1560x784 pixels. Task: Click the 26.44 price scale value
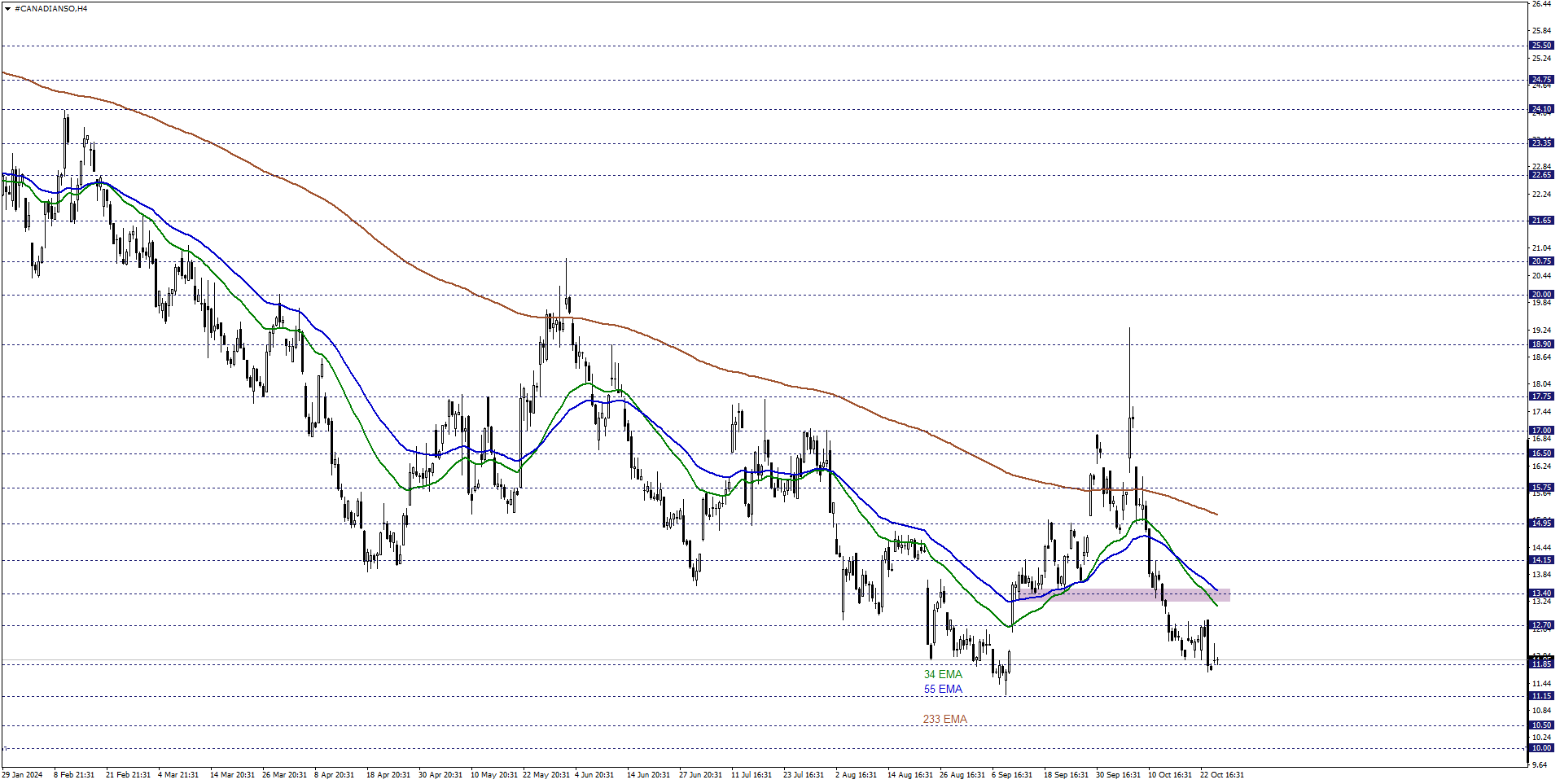click(x=1541, y=4)
